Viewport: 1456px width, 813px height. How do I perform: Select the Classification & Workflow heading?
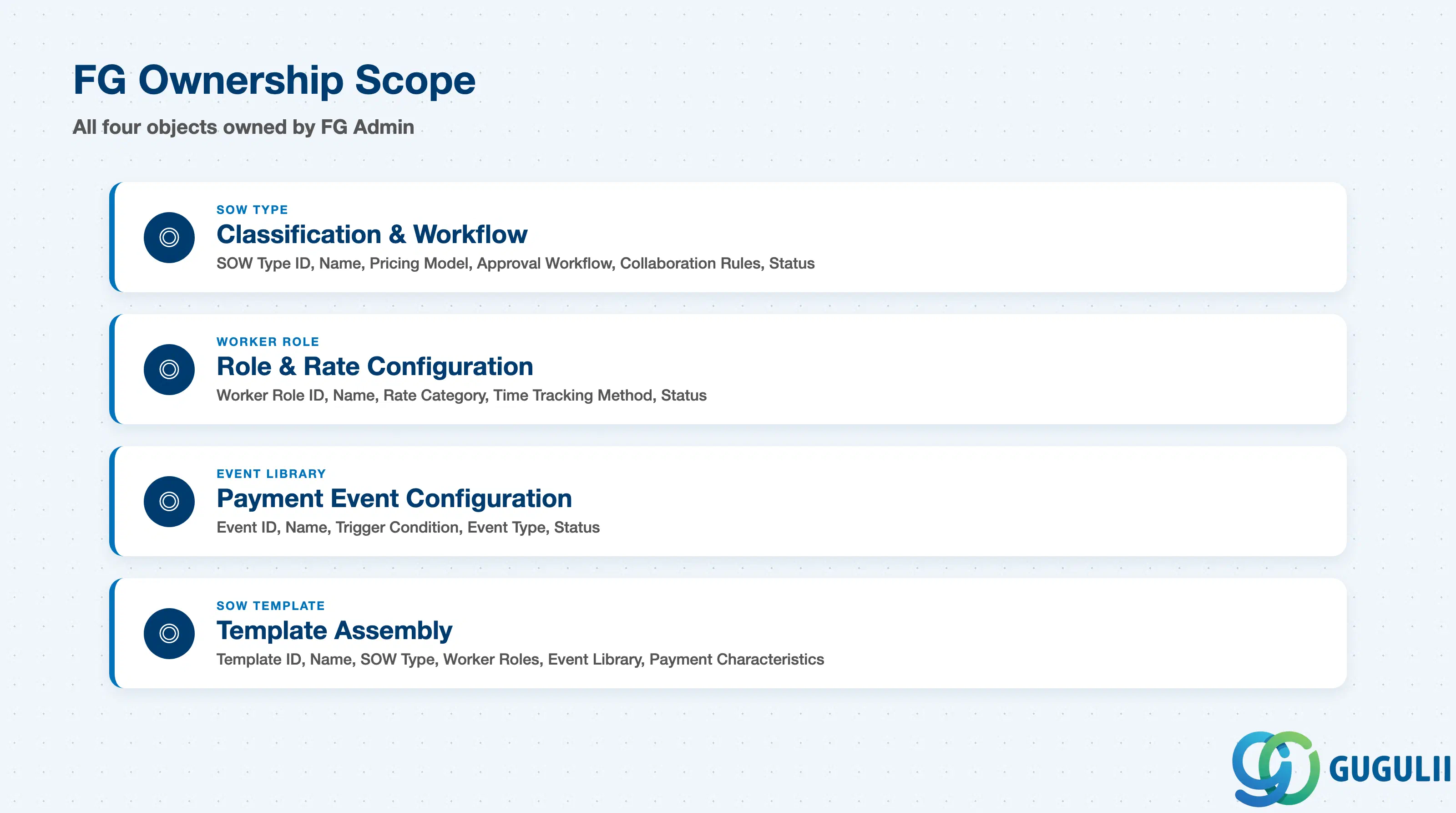click(x=372, y=234)
